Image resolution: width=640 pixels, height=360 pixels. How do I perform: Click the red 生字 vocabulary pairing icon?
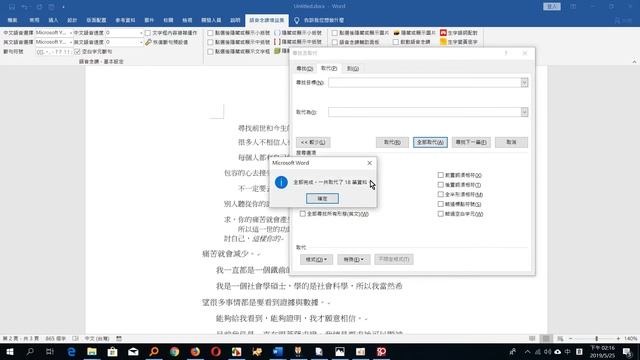443,33
